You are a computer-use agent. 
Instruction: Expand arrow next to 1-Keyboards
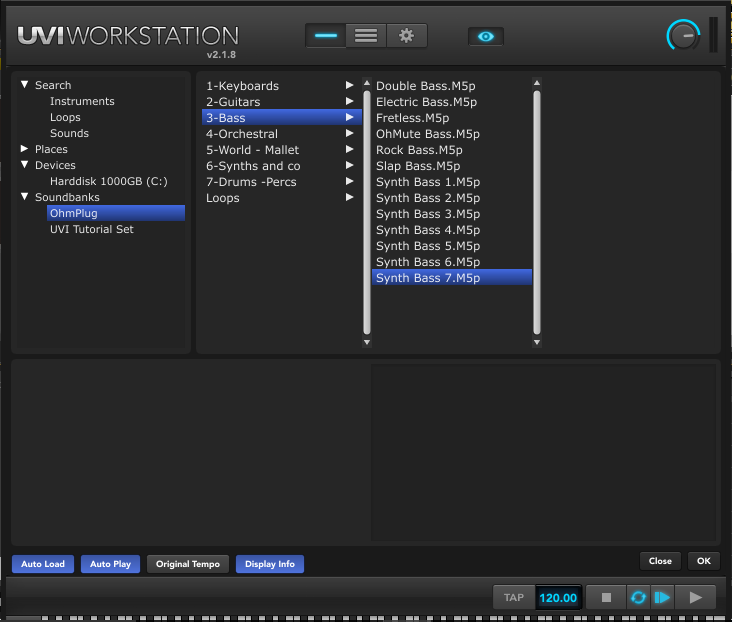(349, 85)
